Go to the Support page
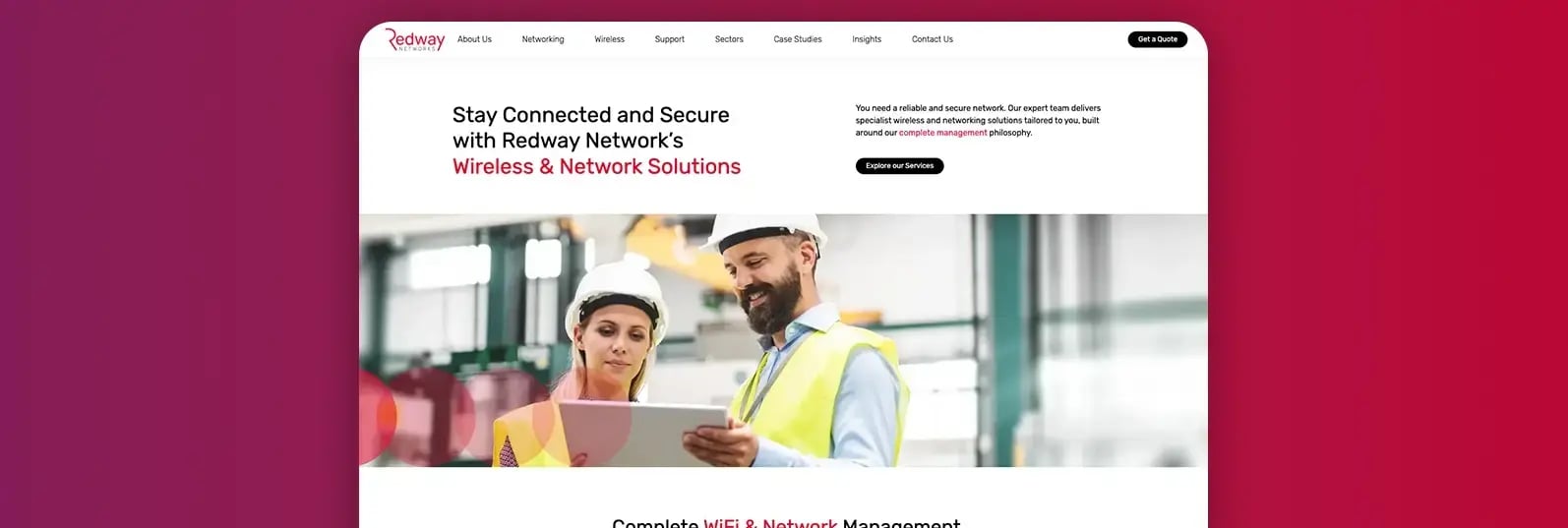1568x528 pixels. (670, 39)
